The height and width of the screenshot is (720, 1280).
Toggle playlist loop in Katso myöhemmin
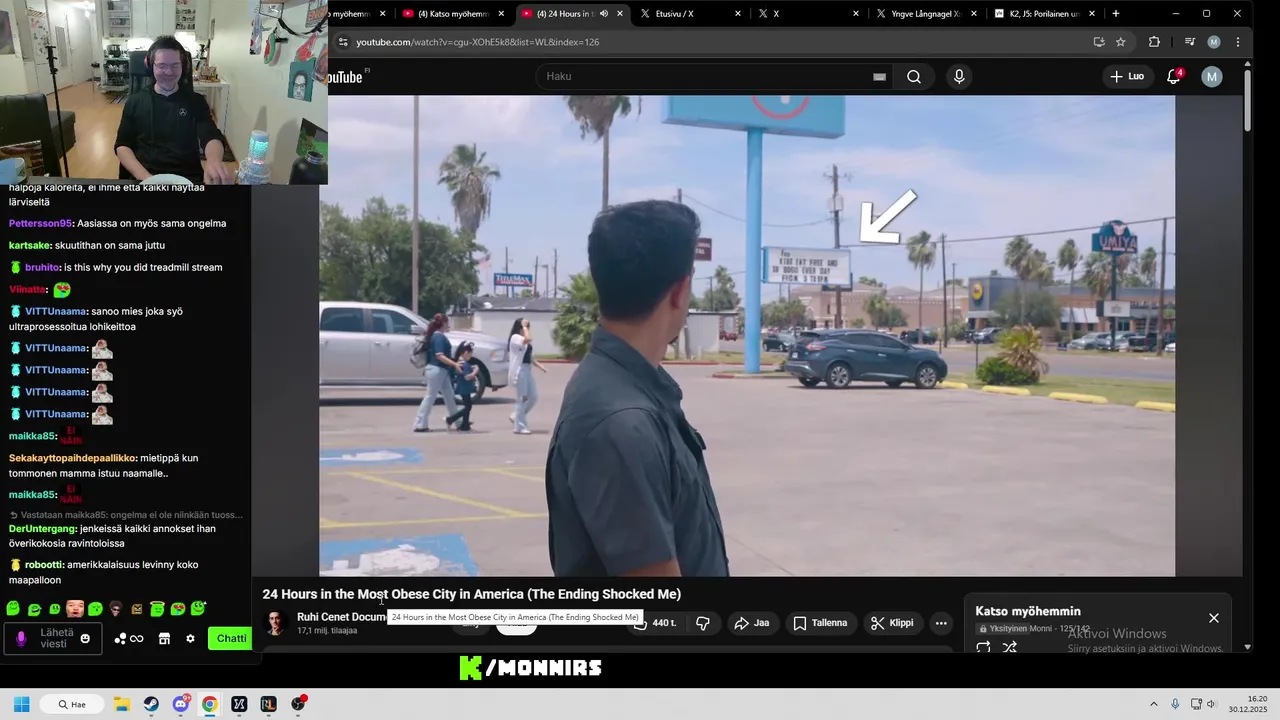pyautogui.click(x=983, y=647)
